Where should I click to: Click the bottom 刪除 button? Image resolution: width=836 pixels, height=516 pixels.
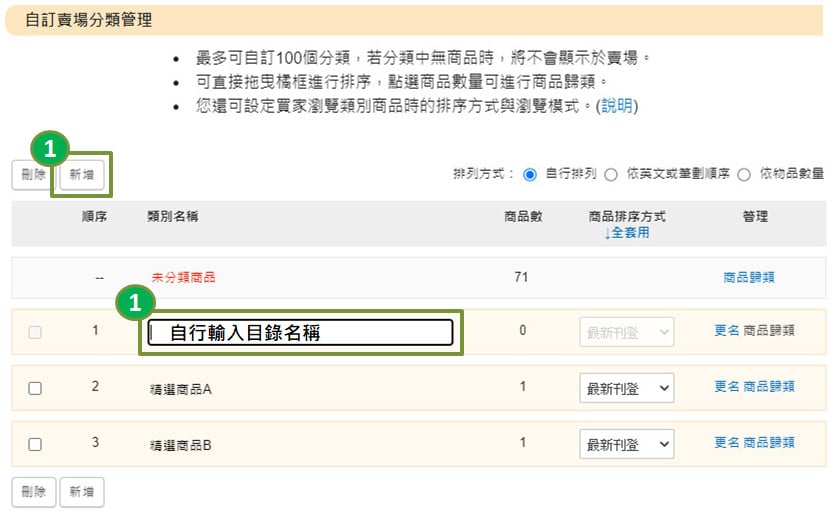pyautogui.click(x=33, y=491)
